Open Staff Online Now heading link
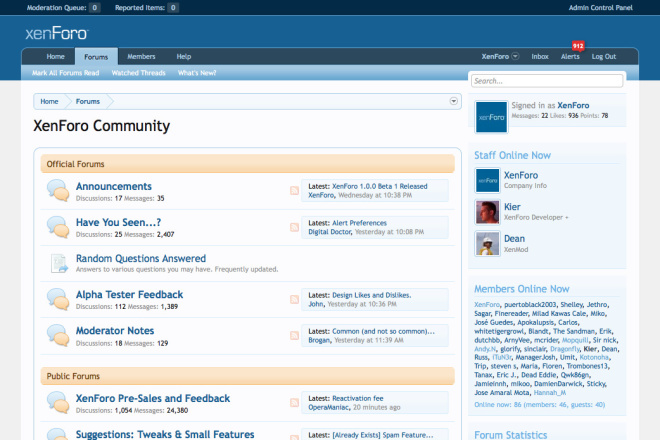Viewport: 660px width, 440px height. click(512, 155)
